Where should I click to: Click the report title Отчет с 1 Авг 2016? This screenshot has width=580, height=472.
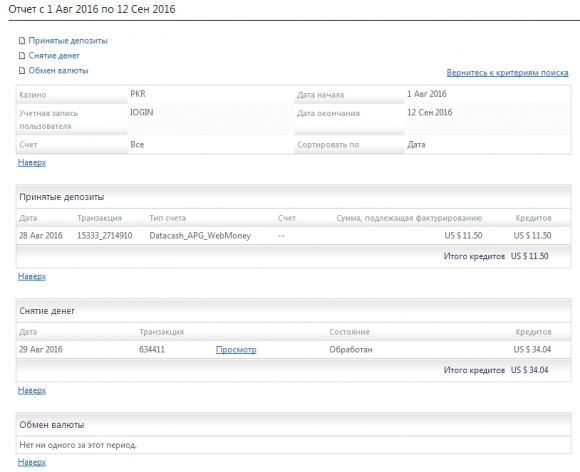pyautogui.click(x=92, y=9)
